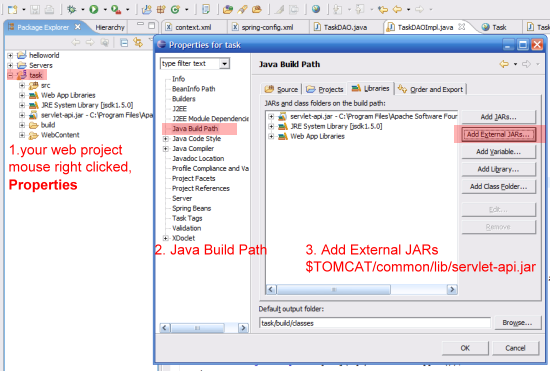This screenshot has height=371, width=550.
Task: Click the External Tools run icon
Action: coord(116,9)
